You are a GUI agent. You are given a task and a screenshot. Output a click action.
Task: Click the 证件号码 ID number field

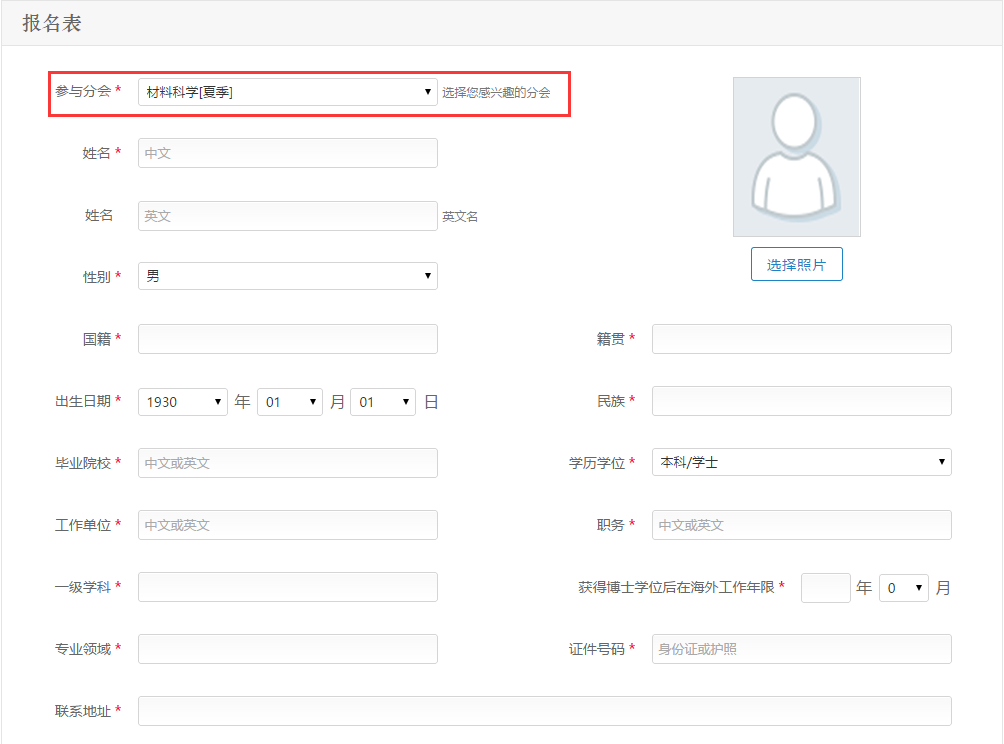pyautogui.click(x=800, y=648)
